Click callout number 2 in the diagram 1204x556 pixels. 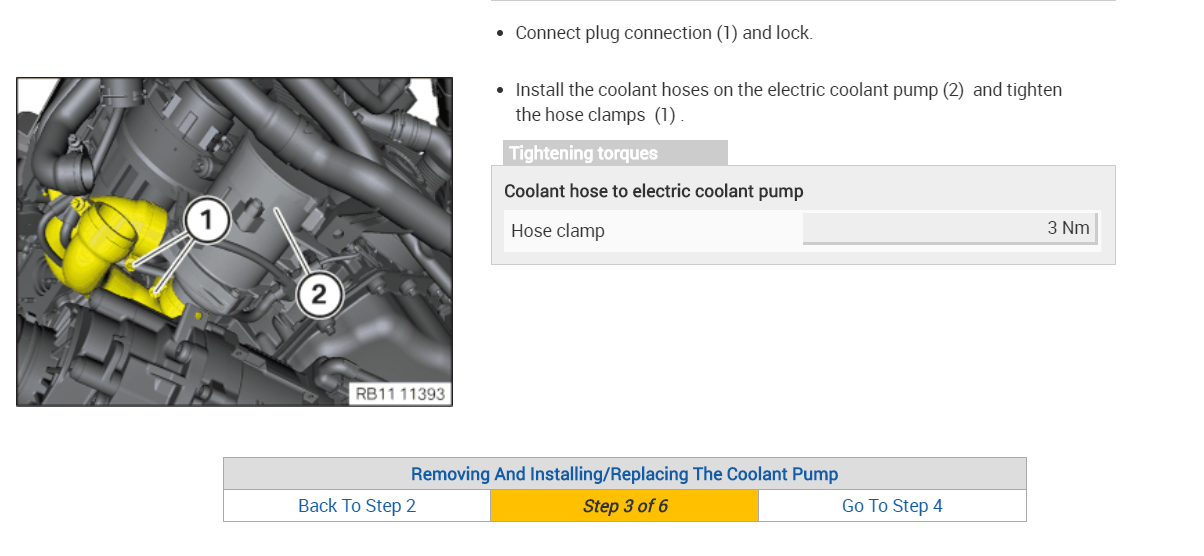coord(318,294)
